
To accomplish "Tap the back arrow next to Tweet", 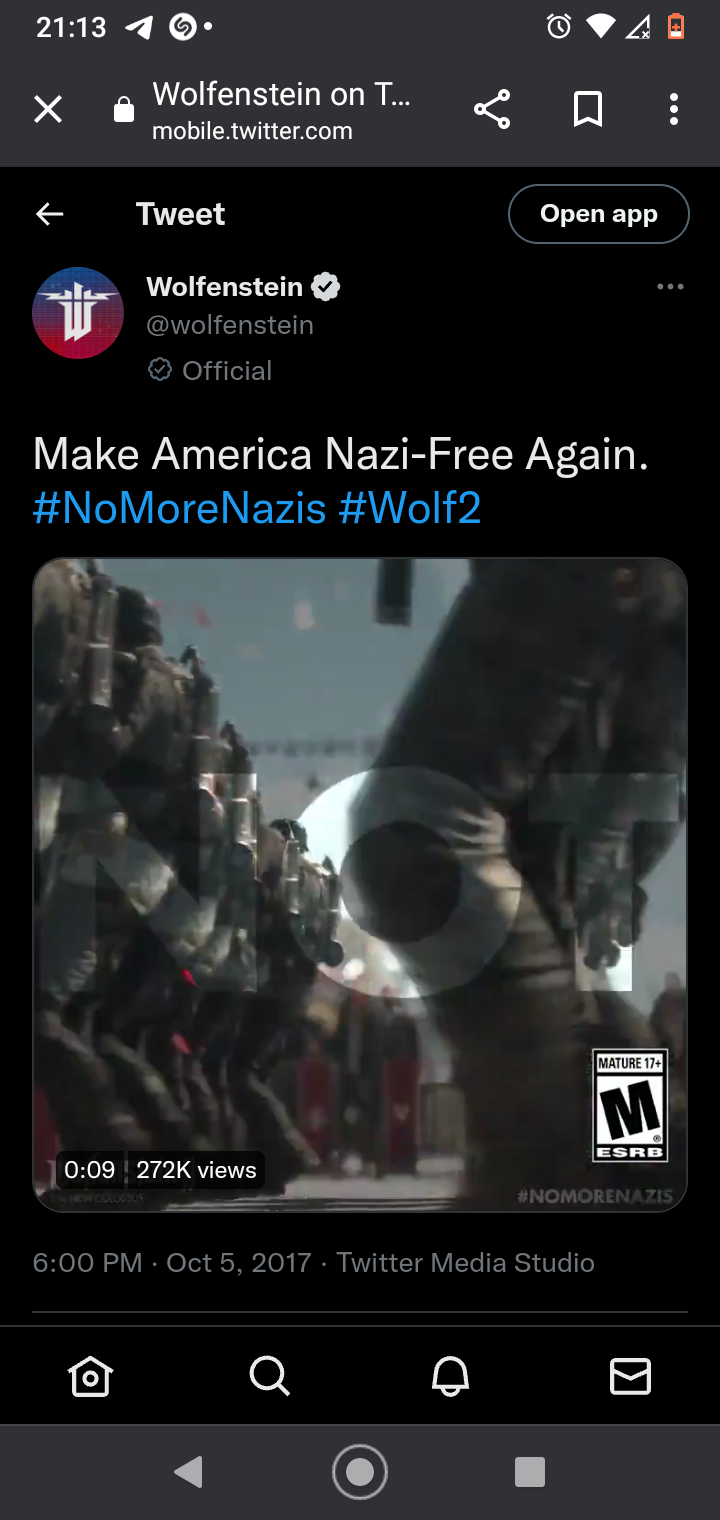I will (50, 214).
